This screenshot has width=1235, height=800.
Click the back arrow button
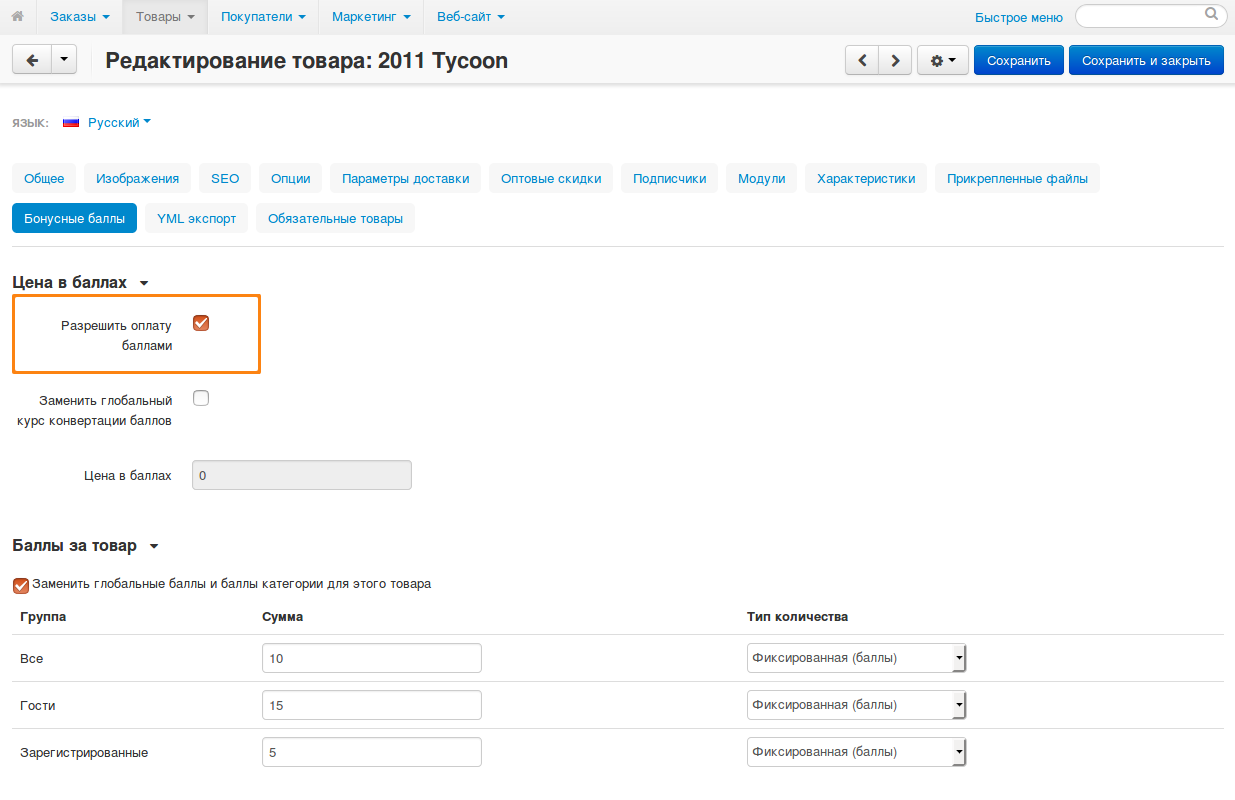(32, 60)
